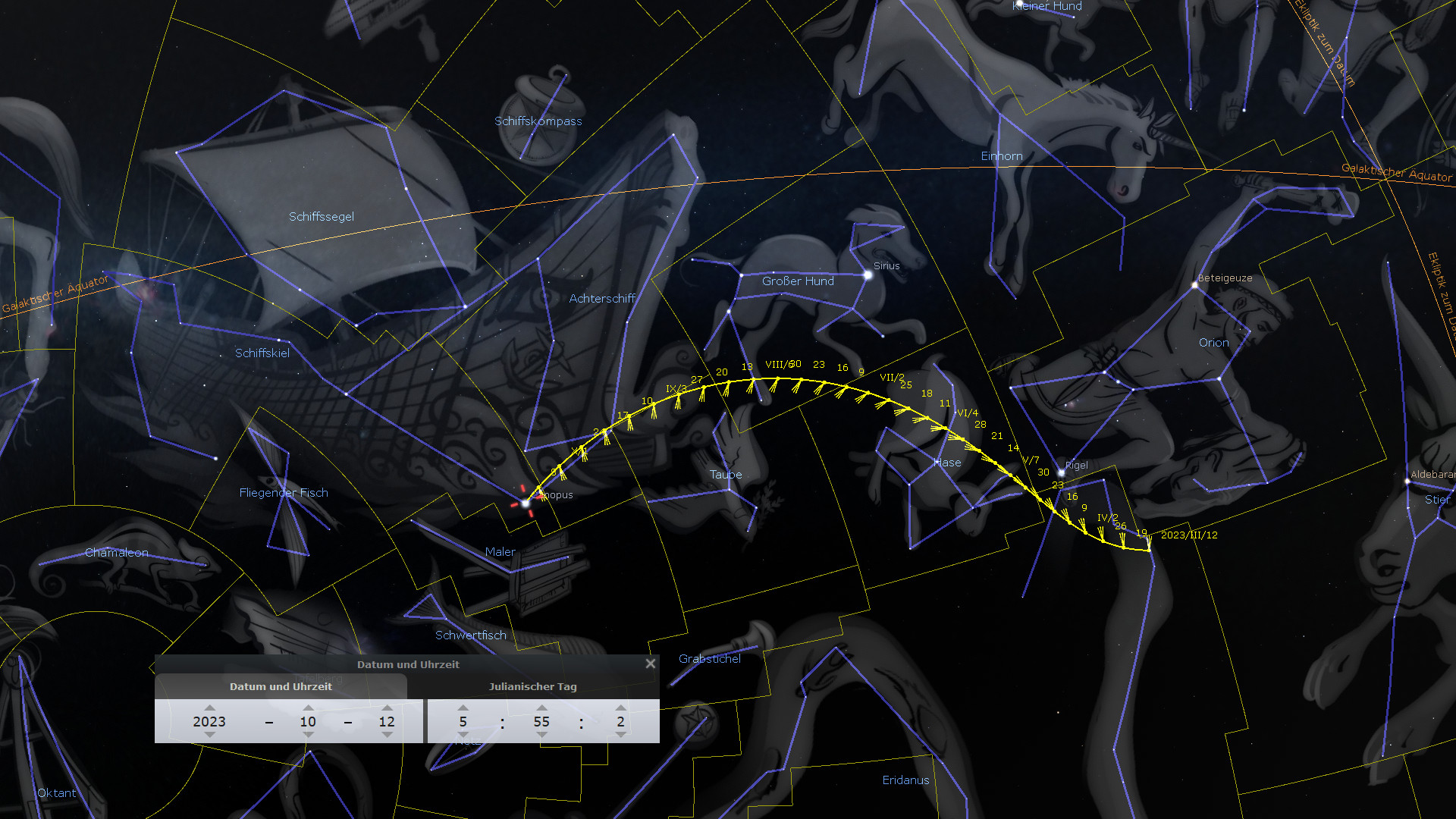Click the IV/2 trajectory date marker
Viewport: 1456px width, 819px height.
coord(1108,518)
